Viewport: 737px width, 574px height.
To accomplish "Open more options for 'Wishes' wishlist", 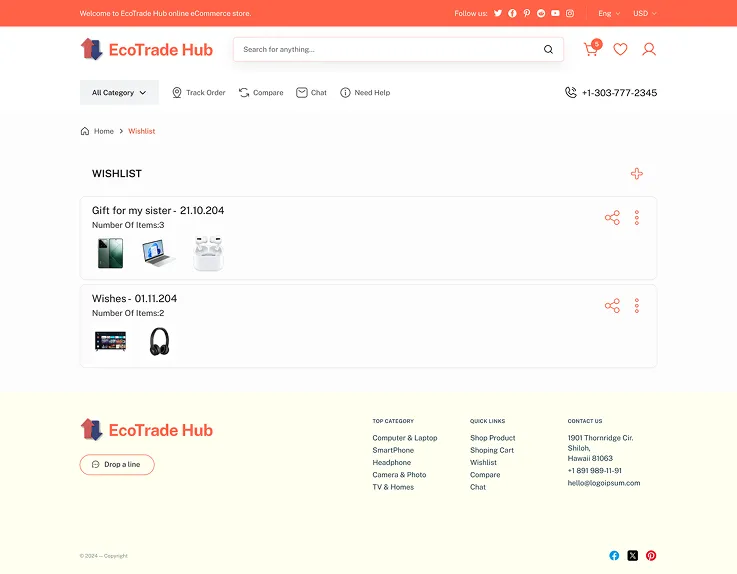I will click(x=637, y=306).
